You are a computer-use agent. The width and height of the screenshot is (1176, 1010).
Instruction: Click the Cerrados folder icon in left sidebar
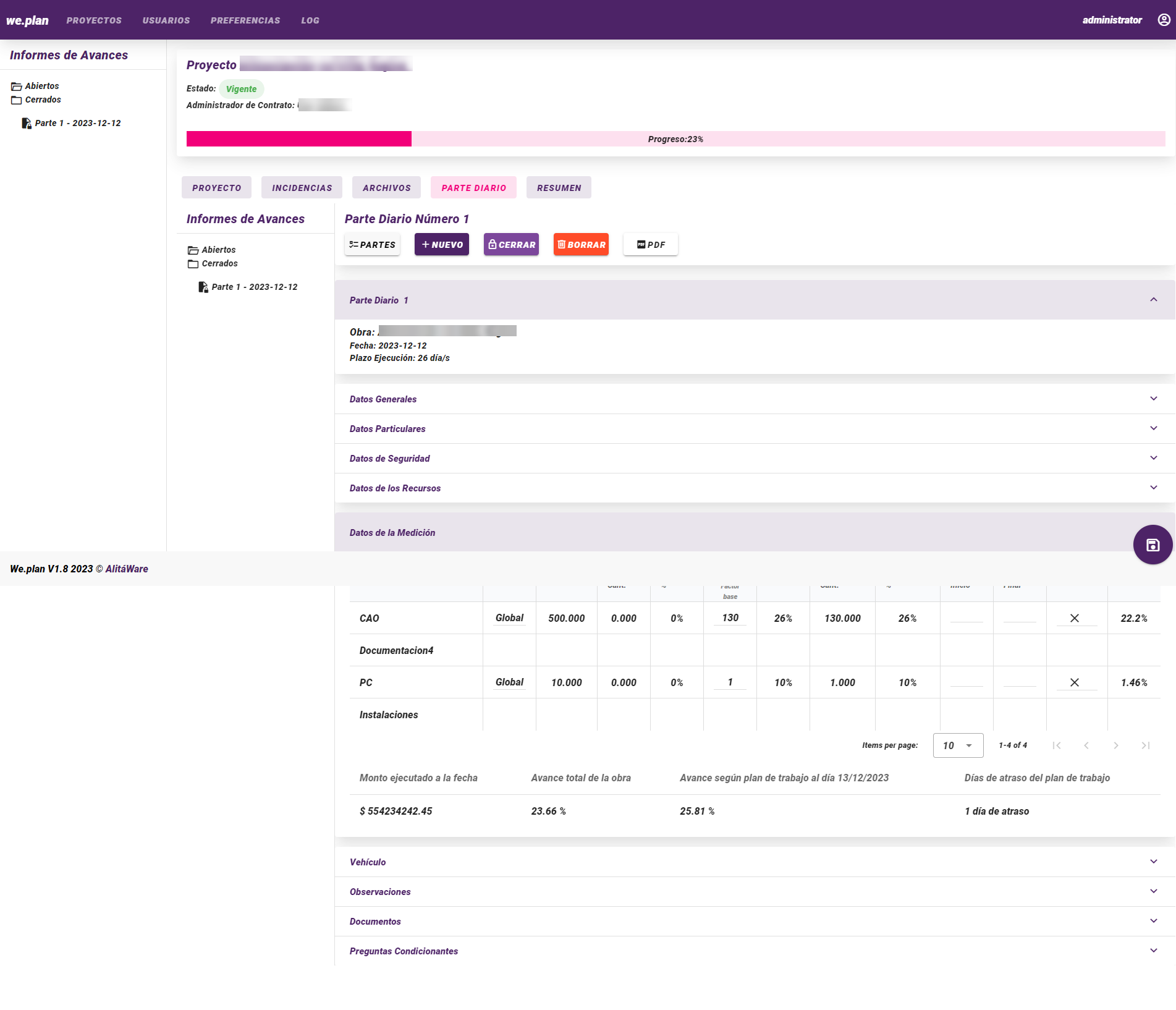point(16,100)
